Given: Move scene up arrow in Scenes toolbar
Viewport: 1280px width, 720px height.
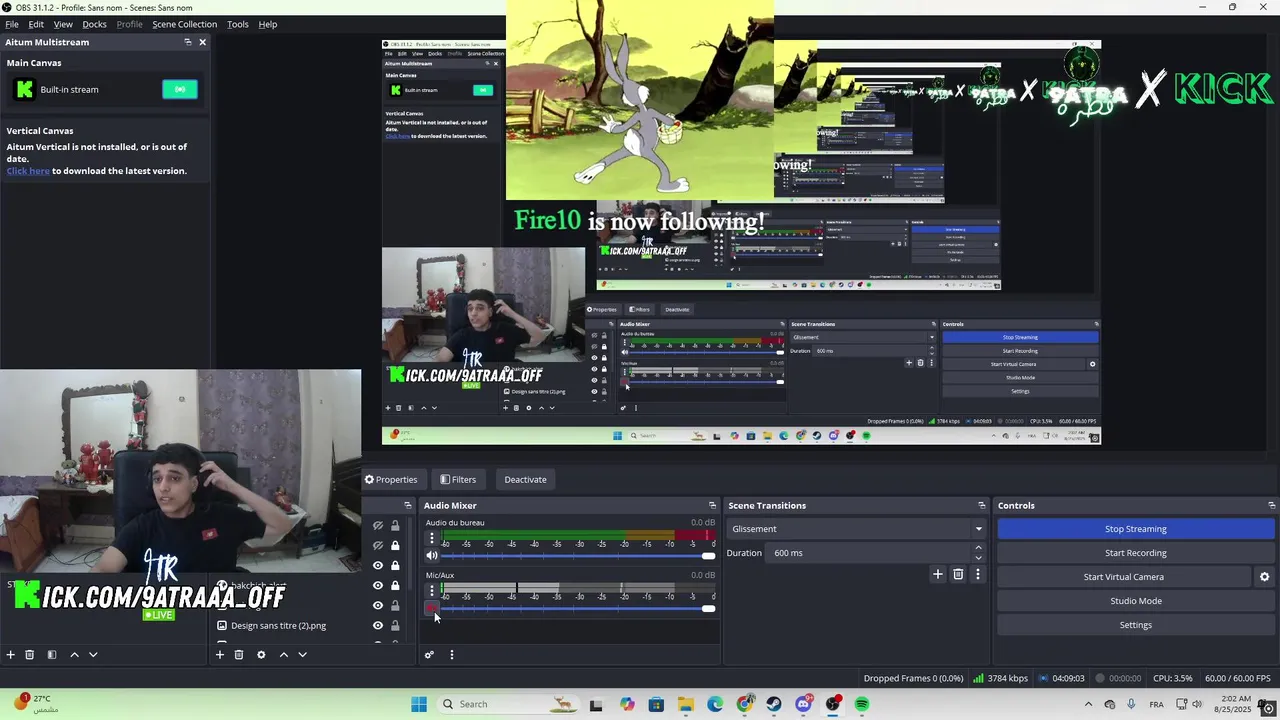Looking at the screenshot, I should pyautogui.click(x=74, y=655).
